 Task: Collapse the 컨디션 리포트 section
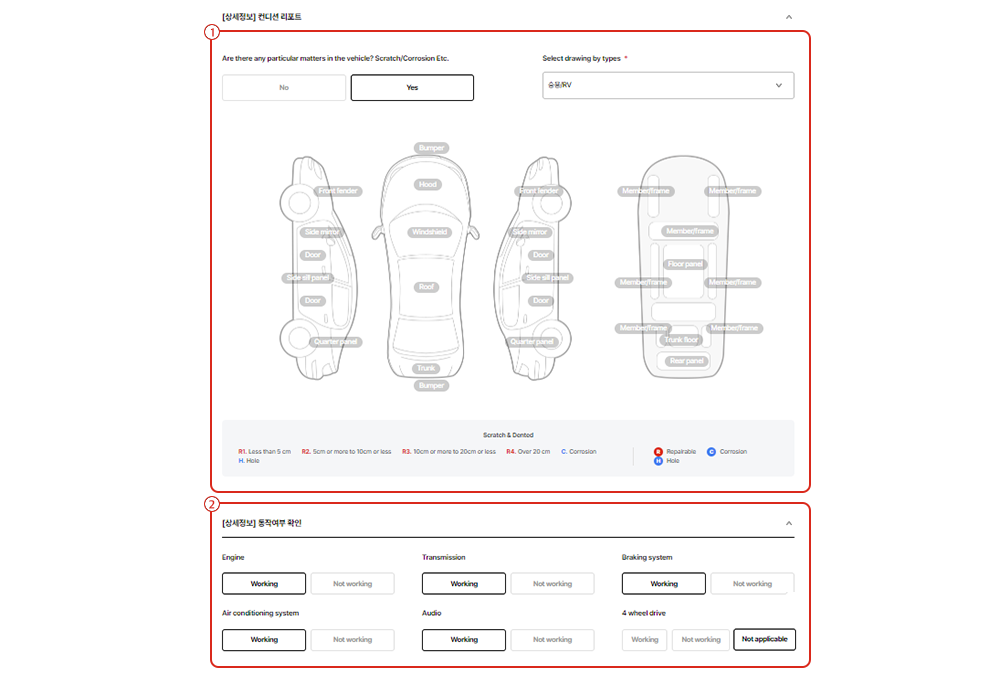click(788, 17)
